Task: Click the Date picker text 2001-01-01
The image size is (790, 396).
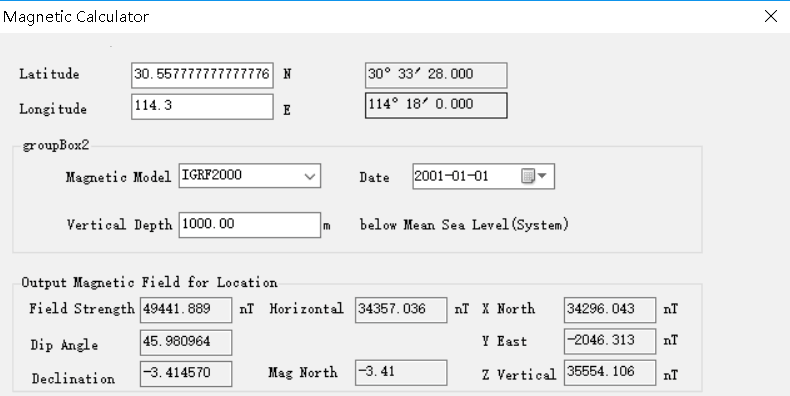Action: (x=451, y=176)
